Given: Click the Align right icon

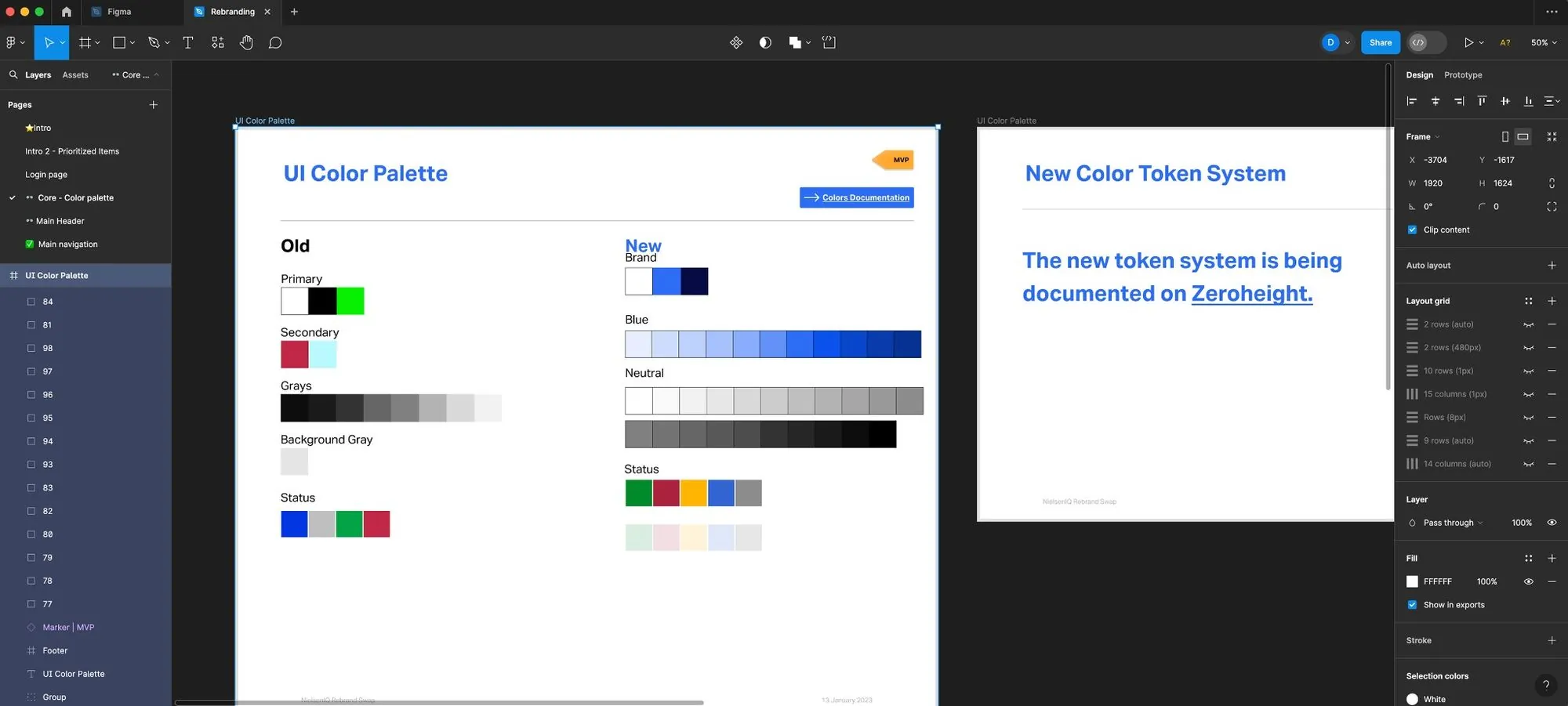Looking at the screenshot, I should pos(1458,100).
